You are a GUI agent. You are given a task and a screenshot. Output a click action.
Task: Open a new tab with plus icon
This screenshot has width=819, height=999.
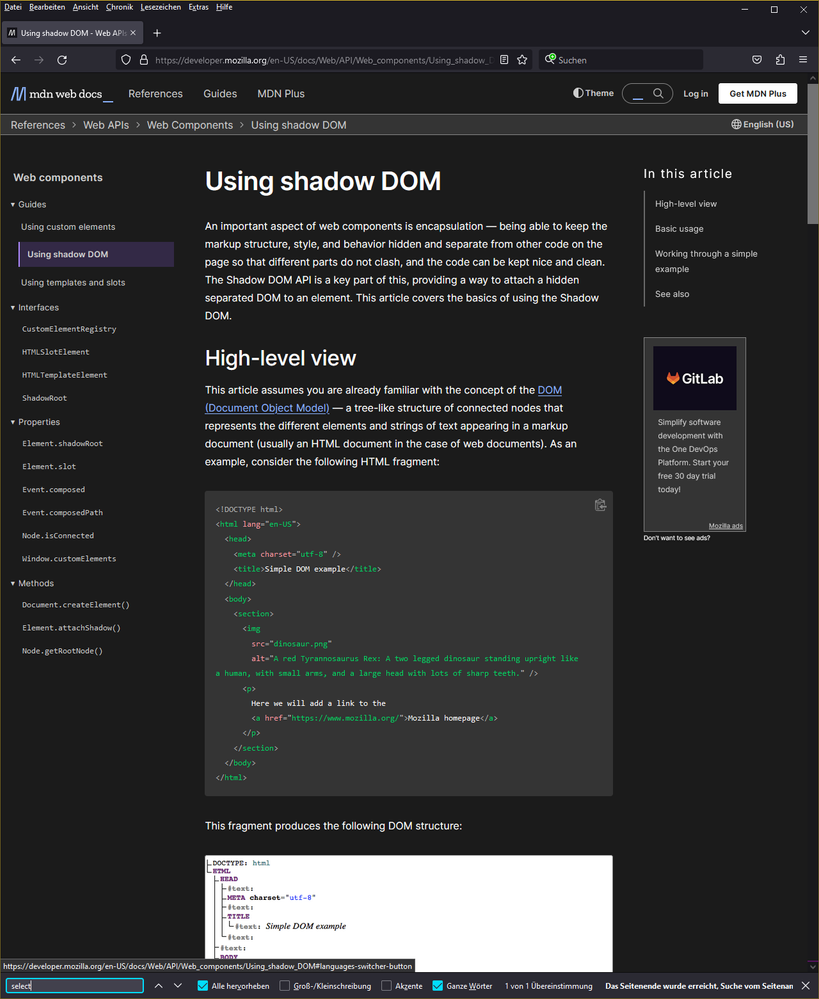pos(157,33)
